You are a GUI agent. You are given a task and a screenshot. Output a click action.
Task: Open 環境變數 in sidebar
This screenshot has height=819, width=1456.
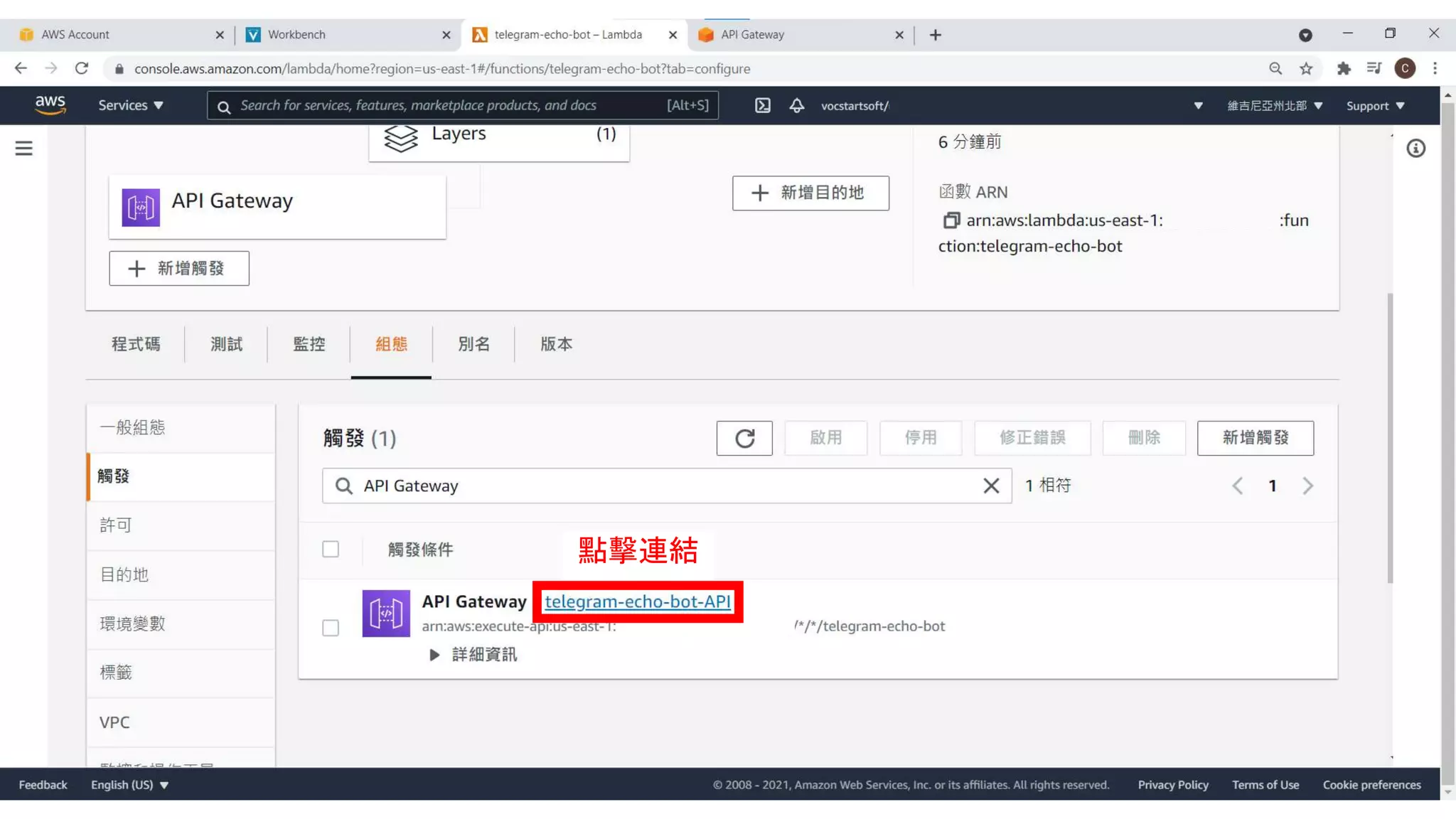point(181,623)
